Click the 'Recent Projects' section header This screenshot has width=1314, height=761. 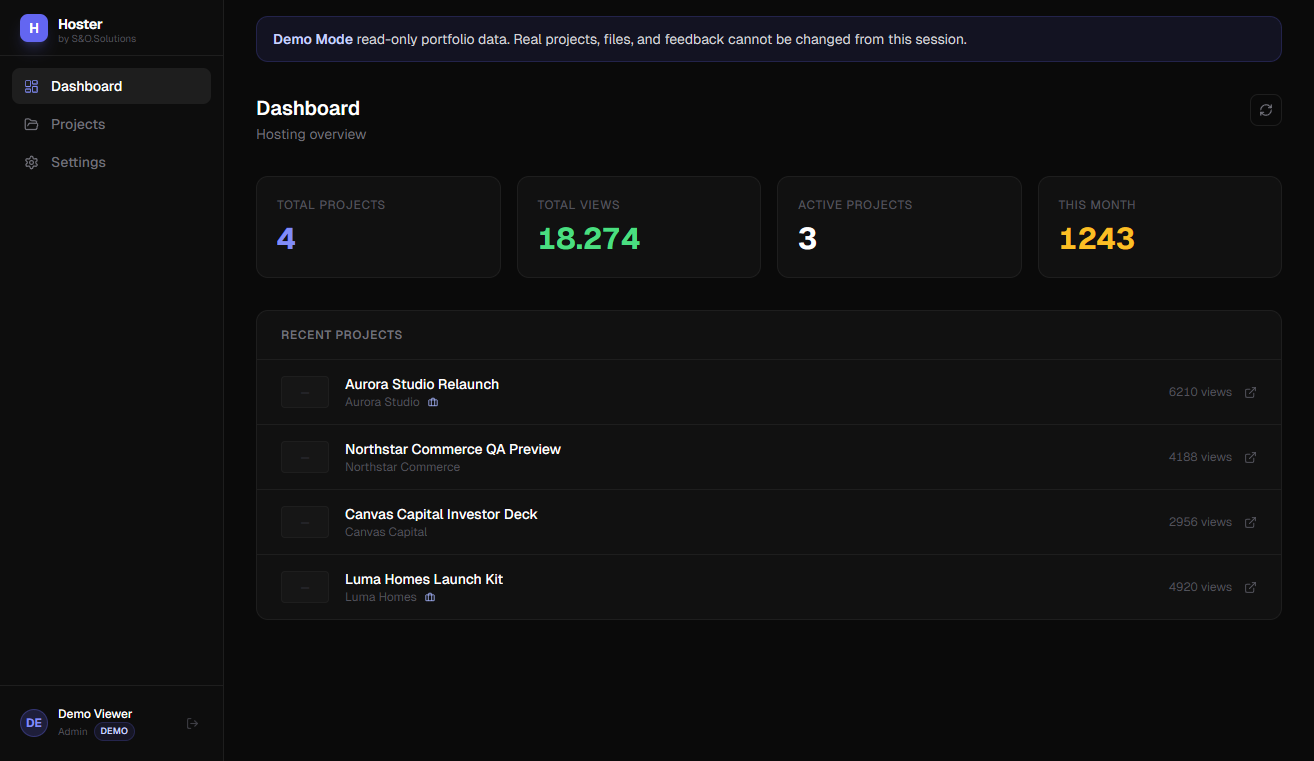(x=341, y=335)
